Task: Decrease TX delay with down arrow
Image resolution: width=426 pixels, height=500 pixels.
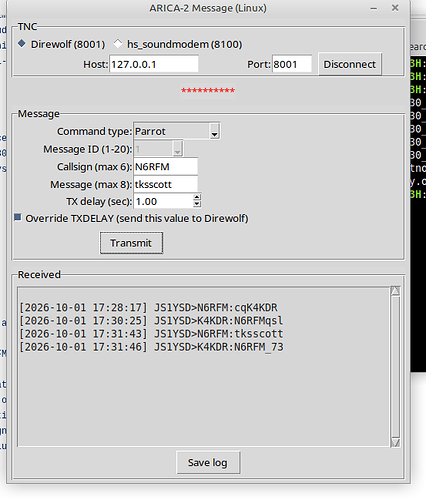Action: pyautogui.click(x=197, y=204)
